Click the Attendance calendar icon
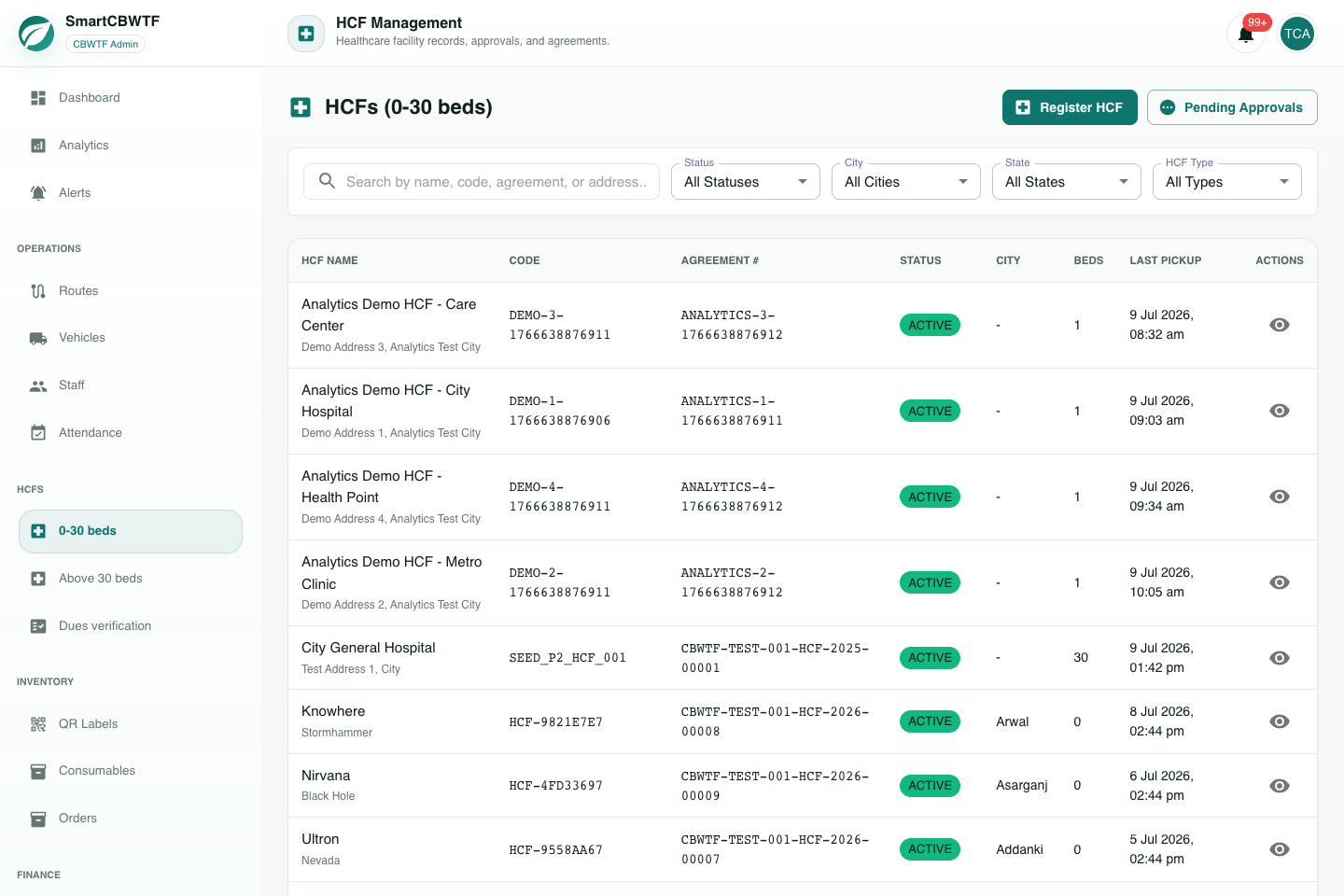This screenshot has width=1344, height=896. [38, 433]
